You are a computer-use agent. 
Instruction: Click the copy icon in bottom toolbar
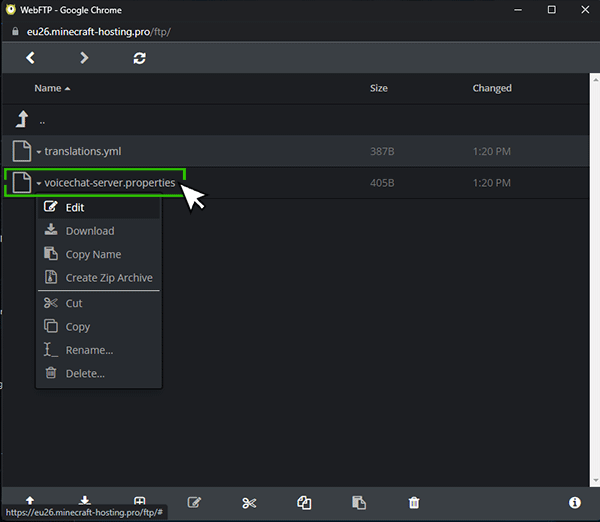304,502
